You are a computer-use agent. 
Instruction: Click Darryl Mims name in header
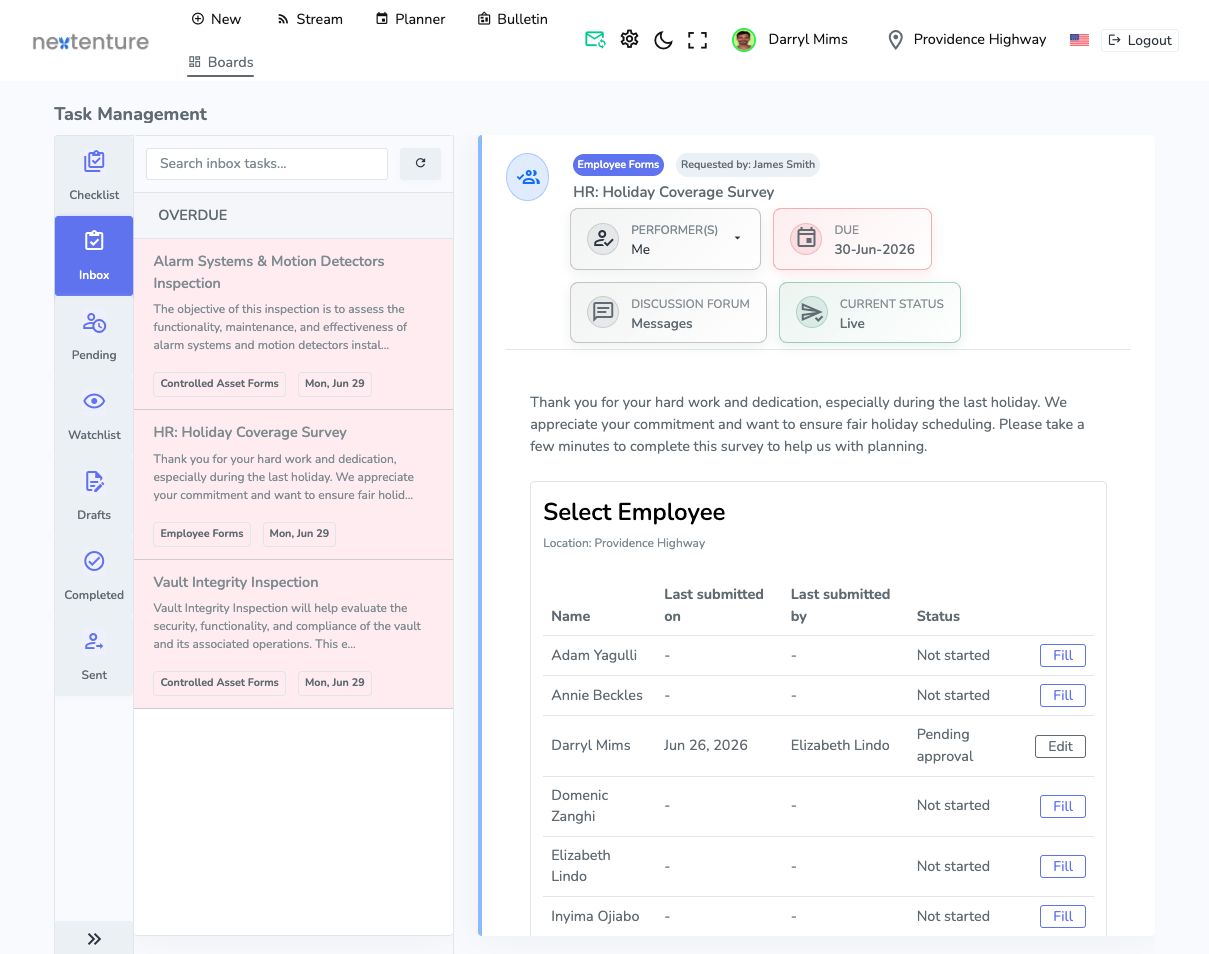(x=808, y=39)
